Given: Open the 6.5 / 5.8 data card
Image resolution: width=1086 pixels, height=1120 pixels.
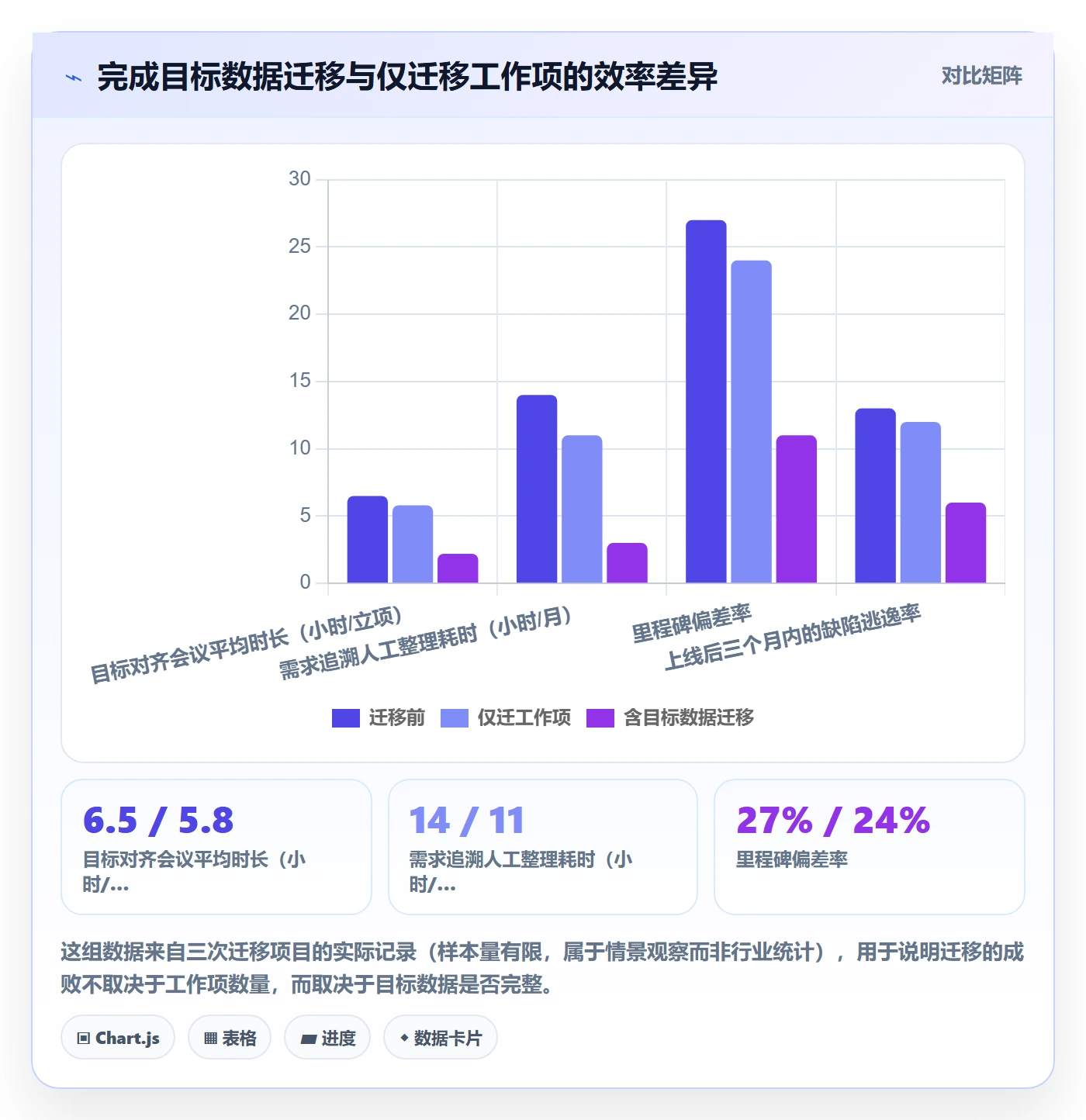Looking at the screenshot, I should pyautogui.click(x=216, y=847).
